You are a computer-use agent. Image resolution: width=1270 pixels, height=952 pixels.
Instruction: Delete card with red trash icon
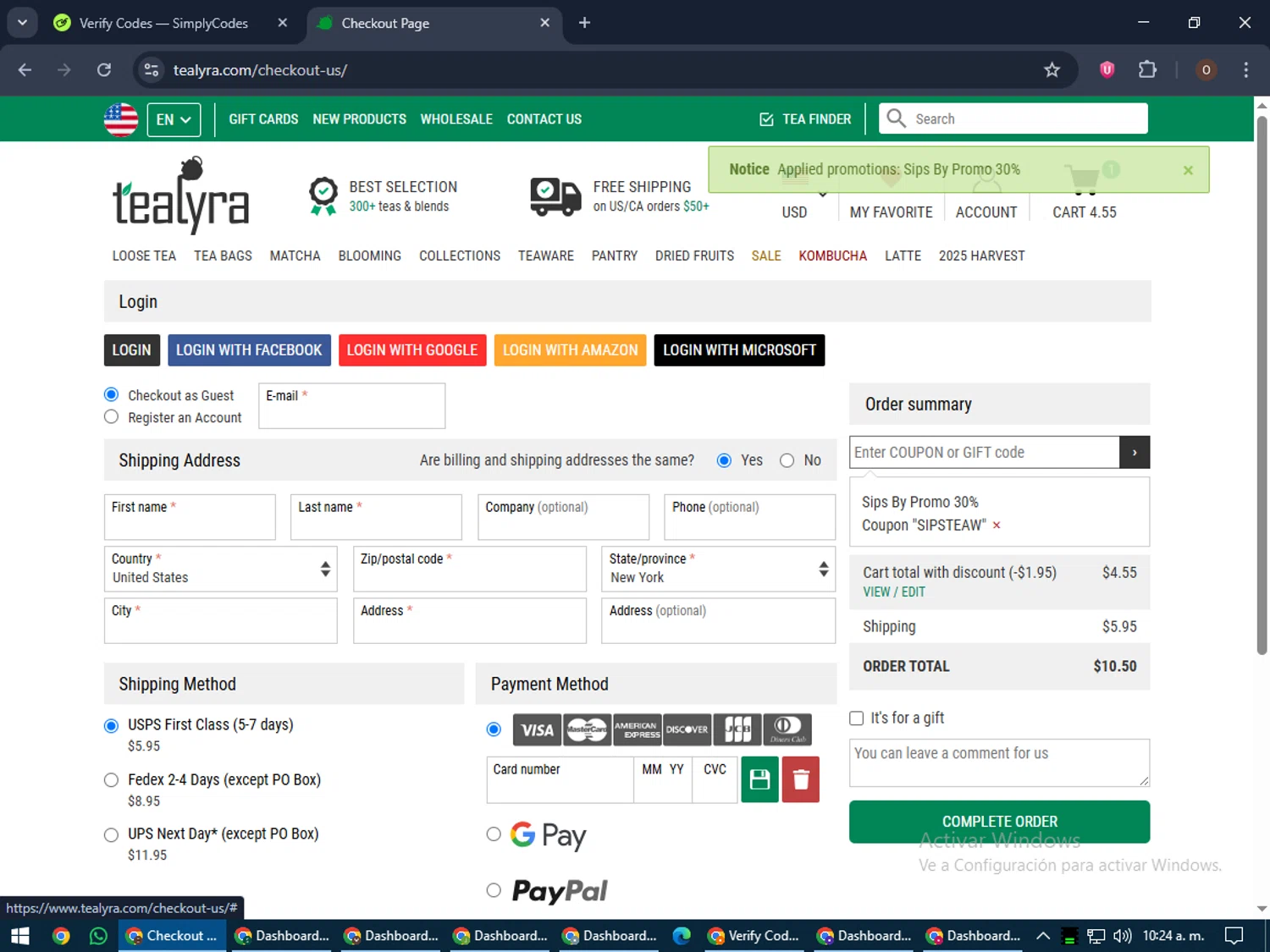(801, 779)
